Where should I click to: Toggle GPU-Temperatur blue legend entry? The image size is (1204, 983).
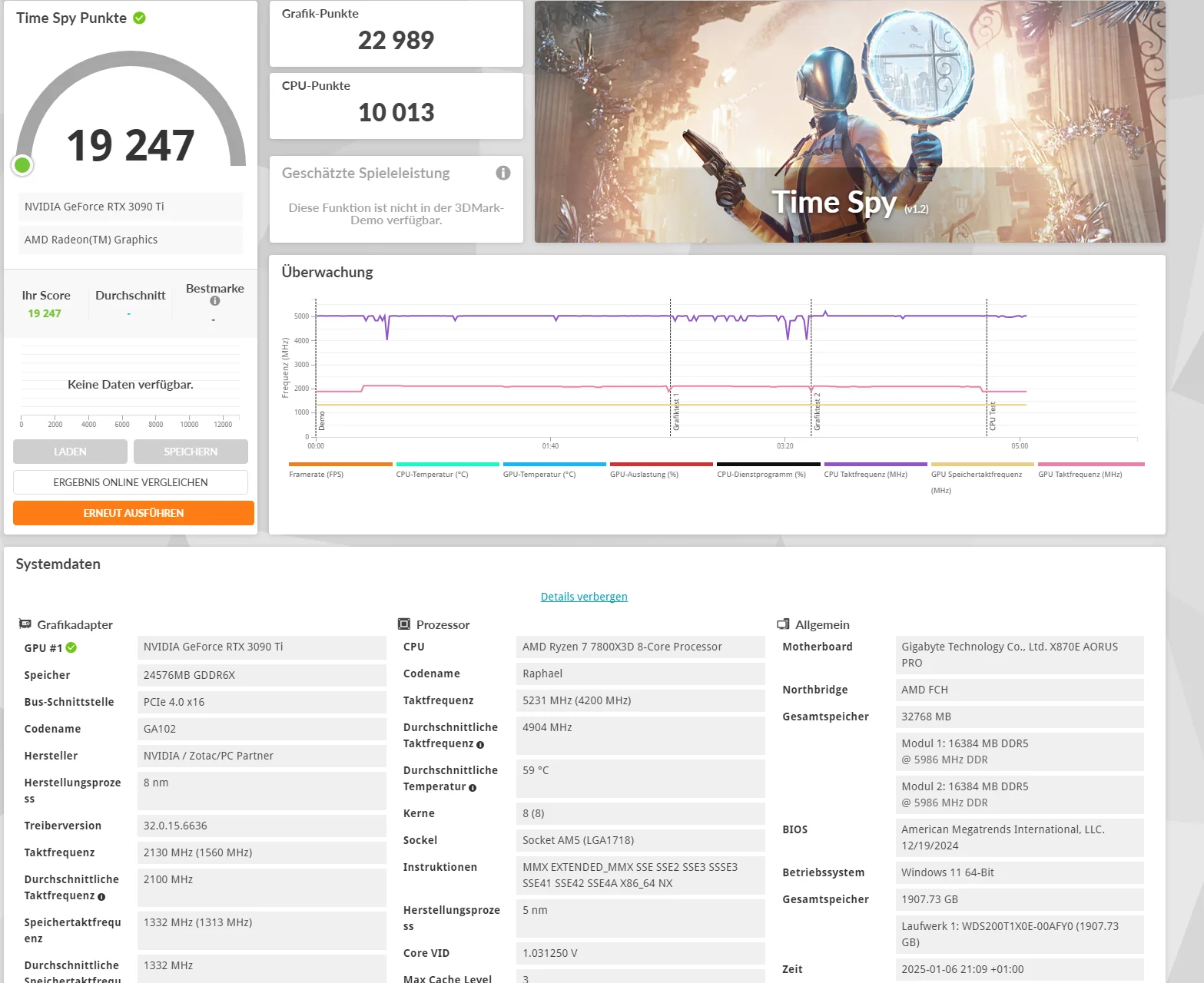[x=554, y=470]
